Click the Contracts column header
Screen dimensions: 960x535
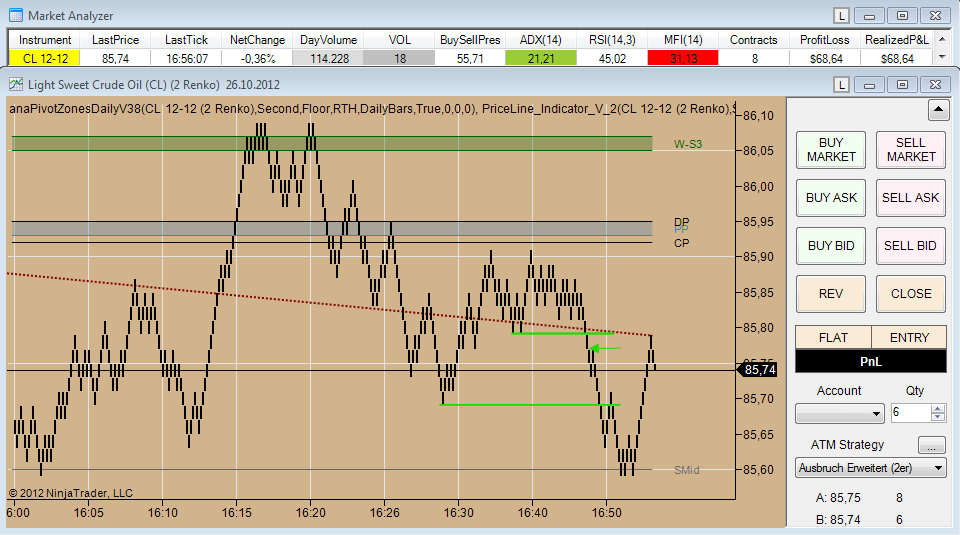pos(754,40)
